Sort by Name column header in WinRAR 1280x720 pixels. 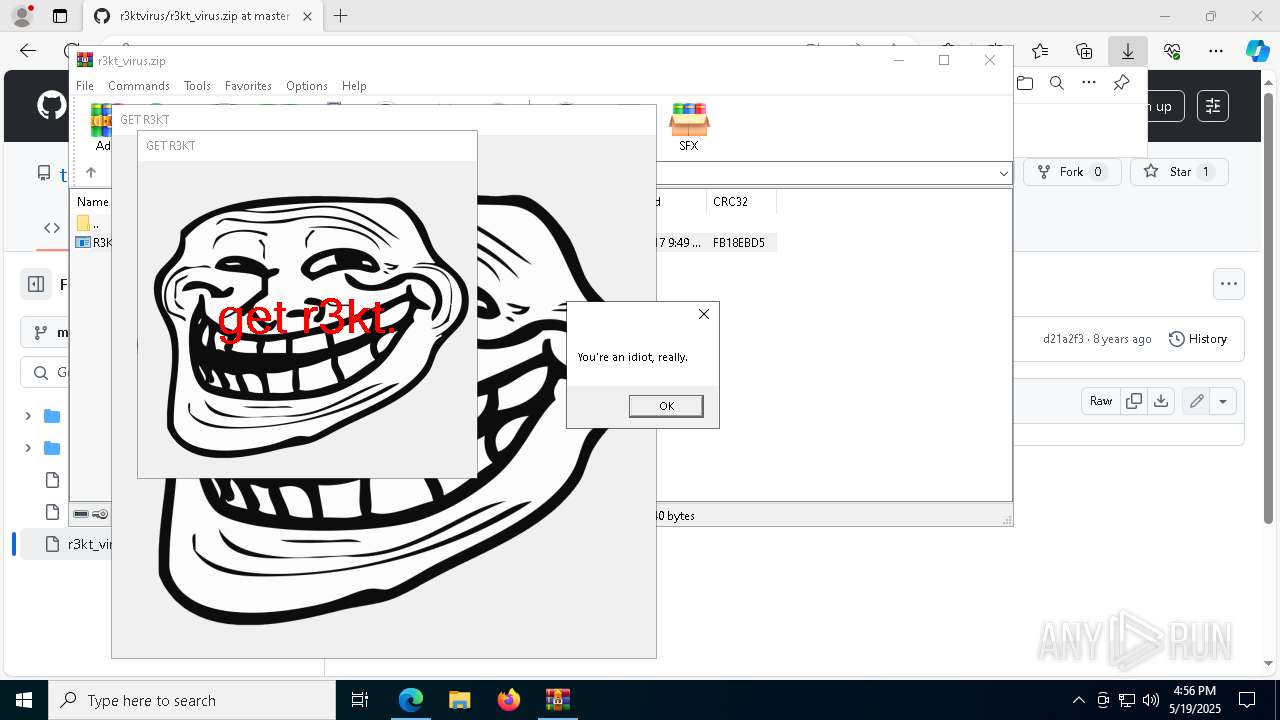click(92, 202)
